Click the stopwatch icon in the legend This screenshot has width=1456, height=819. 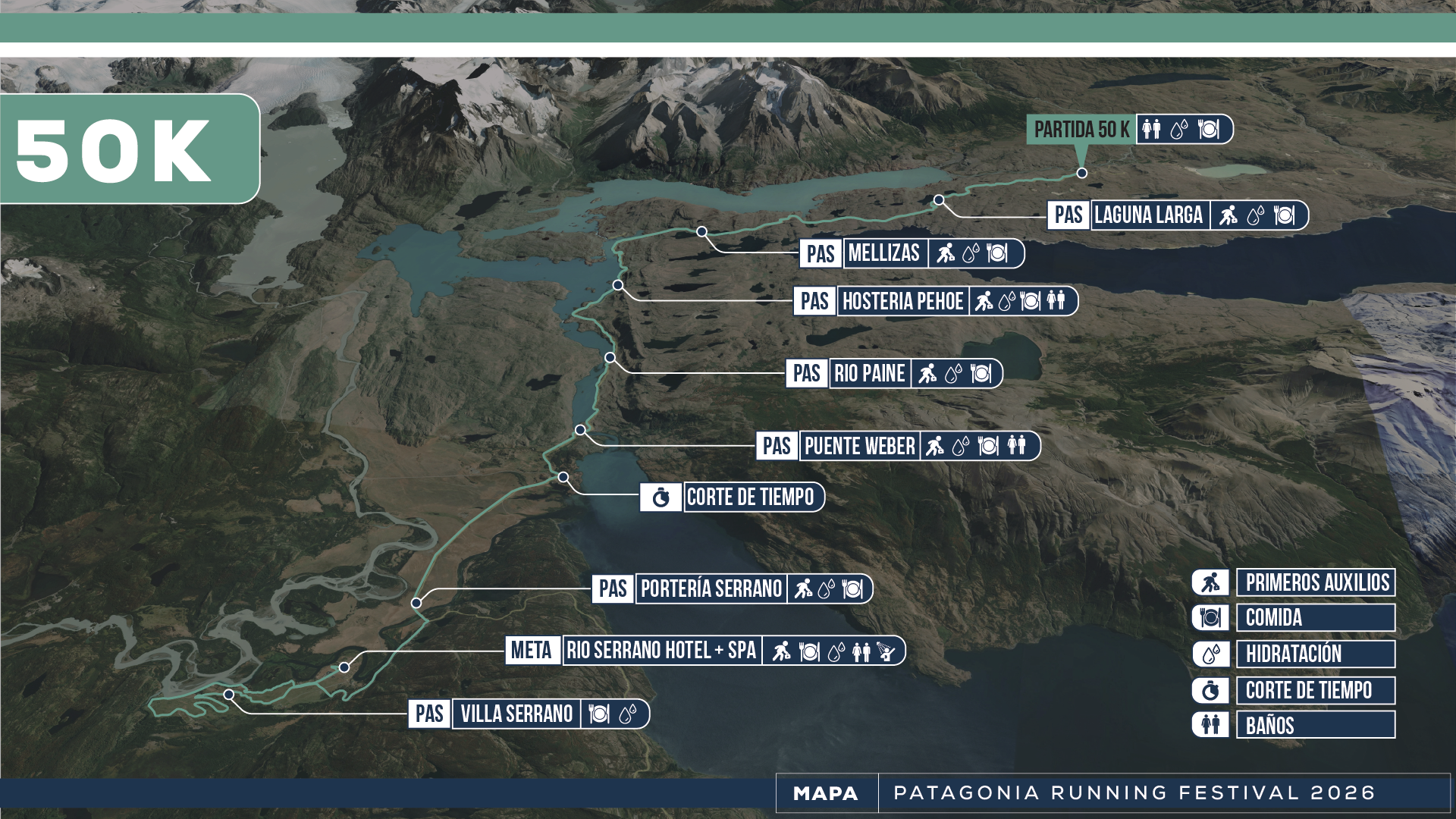point(1210,690)
